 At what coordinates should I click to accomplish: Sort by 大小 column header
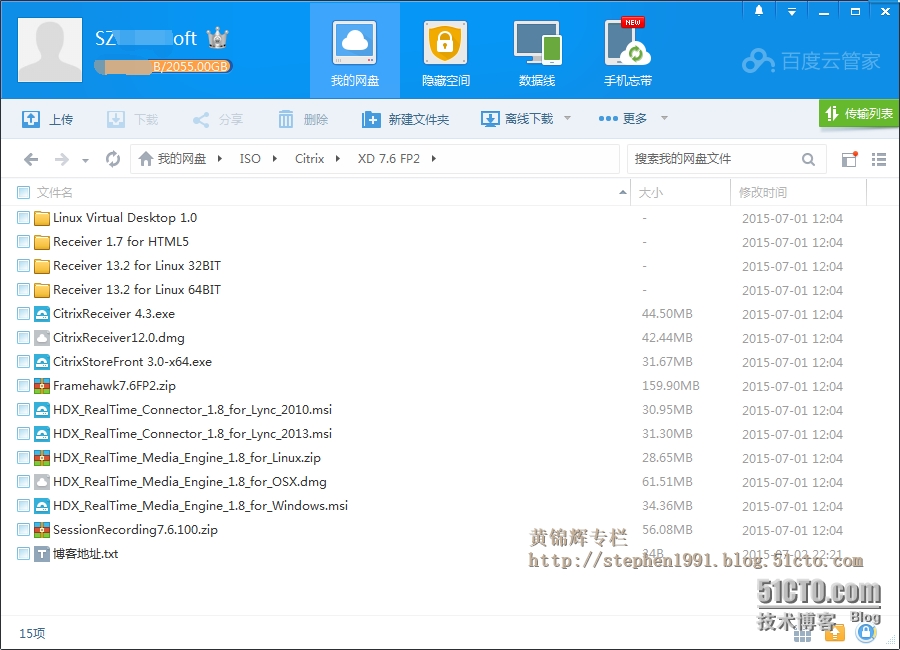coord(680,192)
